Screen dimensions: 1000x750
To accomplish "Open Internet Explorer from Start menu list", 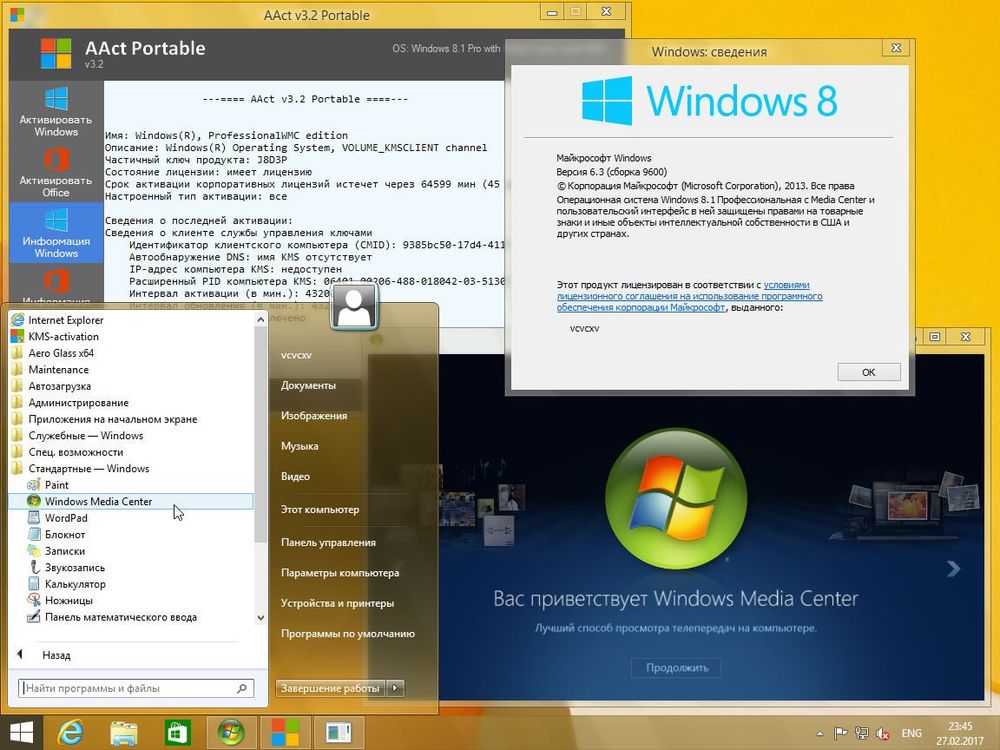I will pos(66,320).
